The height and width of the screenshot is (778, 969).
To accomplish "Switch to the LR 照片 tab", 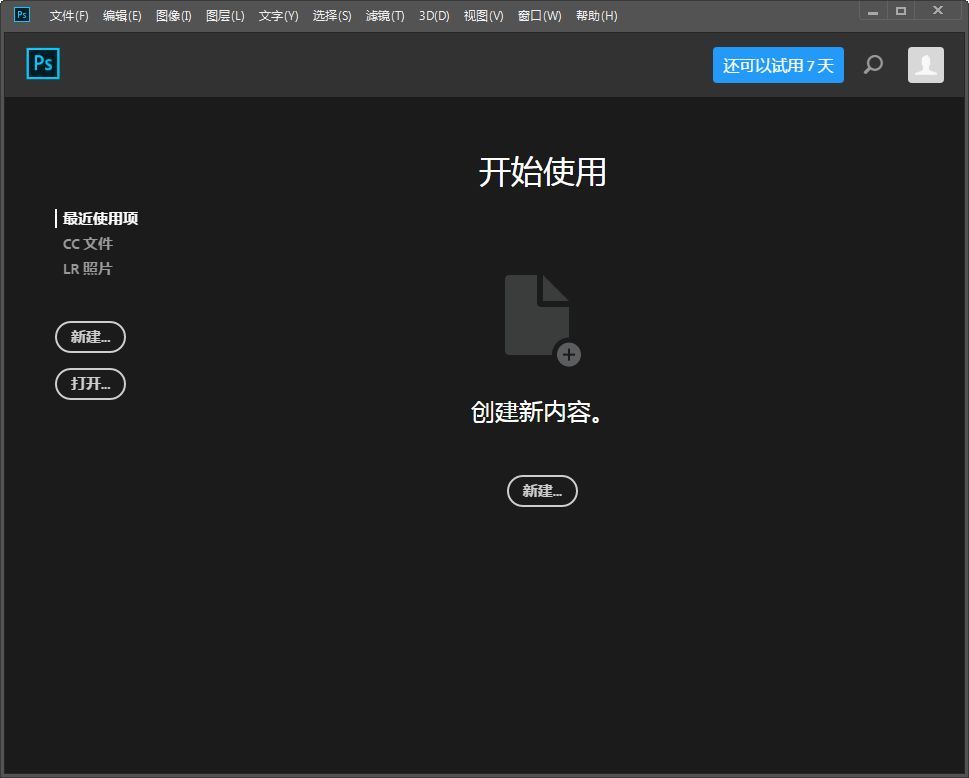I will 87,269.
